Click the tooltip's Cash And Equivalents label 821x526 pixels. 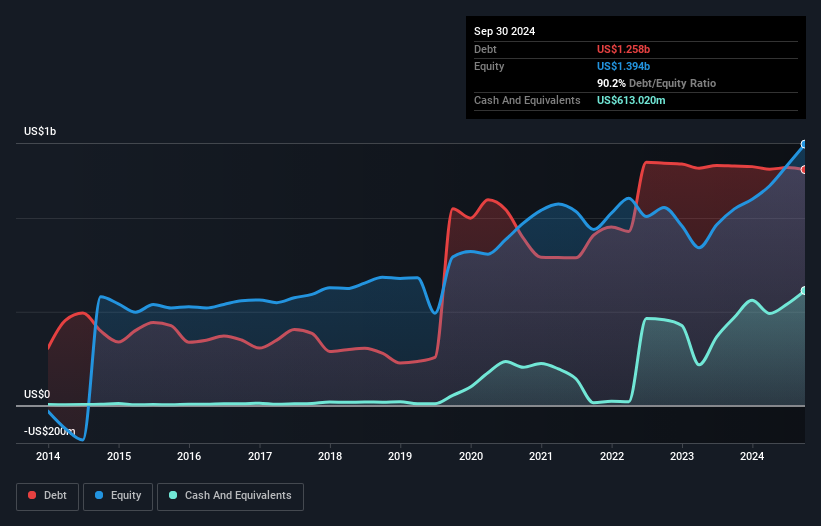(527, 100)
